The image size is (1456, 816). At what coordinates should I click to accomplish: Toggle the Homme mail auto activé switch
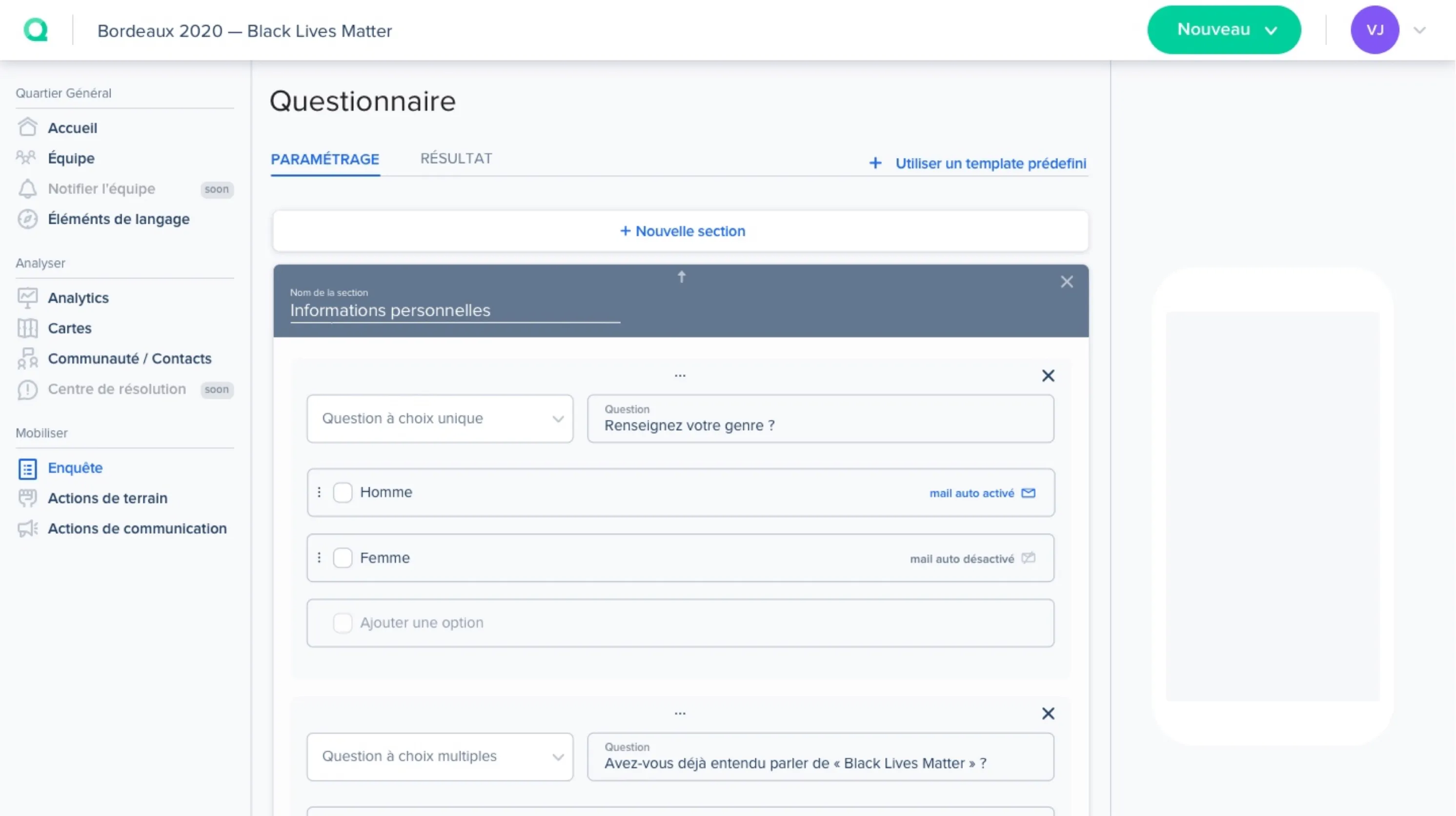click(x=1029, y=493)
